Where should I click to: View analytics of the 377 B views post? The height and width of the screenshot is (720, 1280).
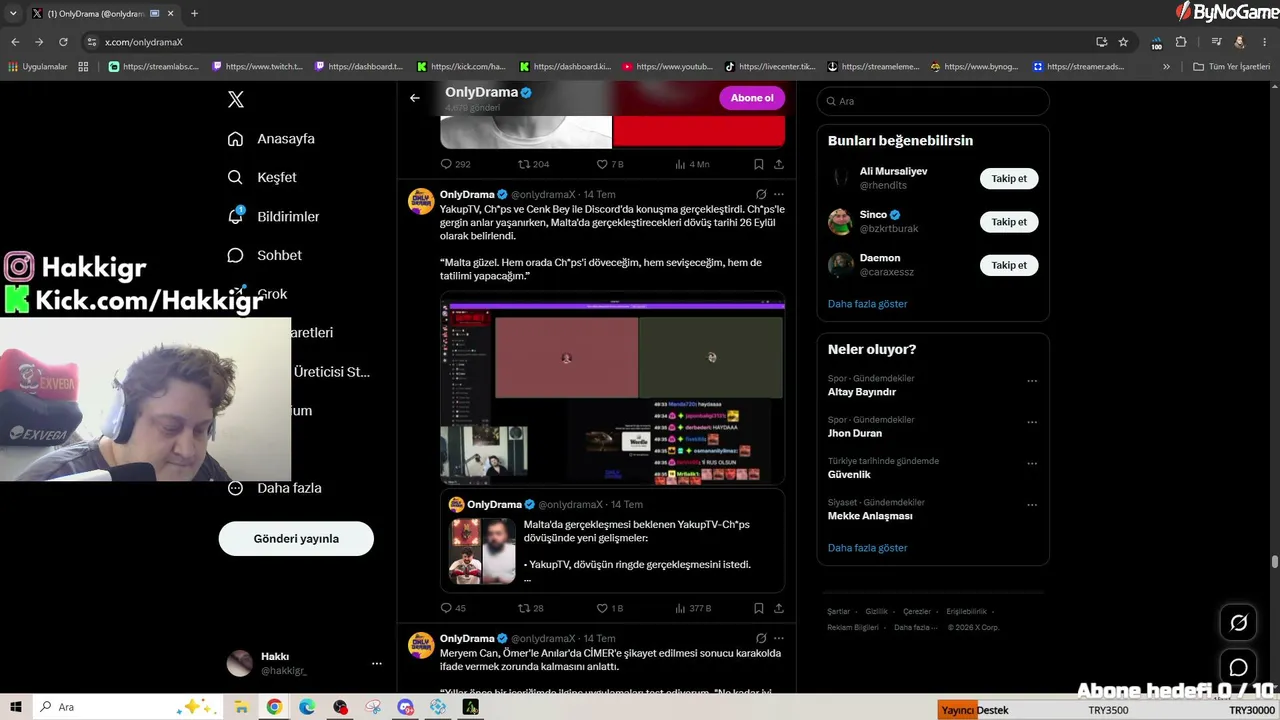point(693,608)
